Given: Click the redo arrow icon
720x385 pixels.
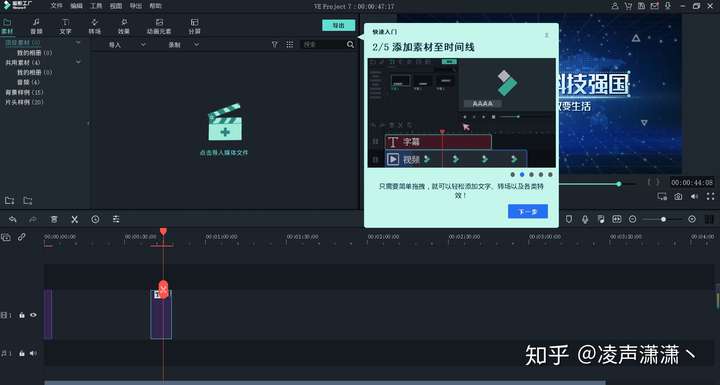Looking at the screenshot, I should point(33,220).
